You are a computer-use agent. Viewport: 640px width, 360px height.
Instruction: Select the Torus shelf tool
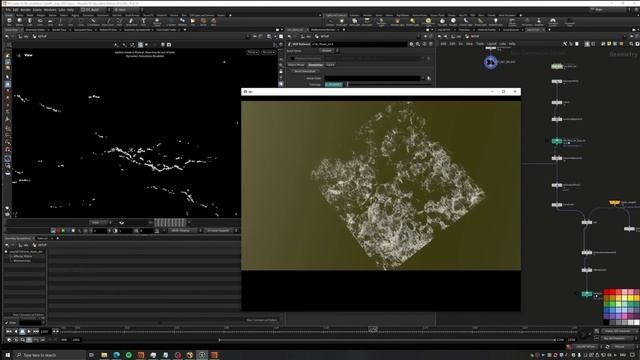pos(40,21)
